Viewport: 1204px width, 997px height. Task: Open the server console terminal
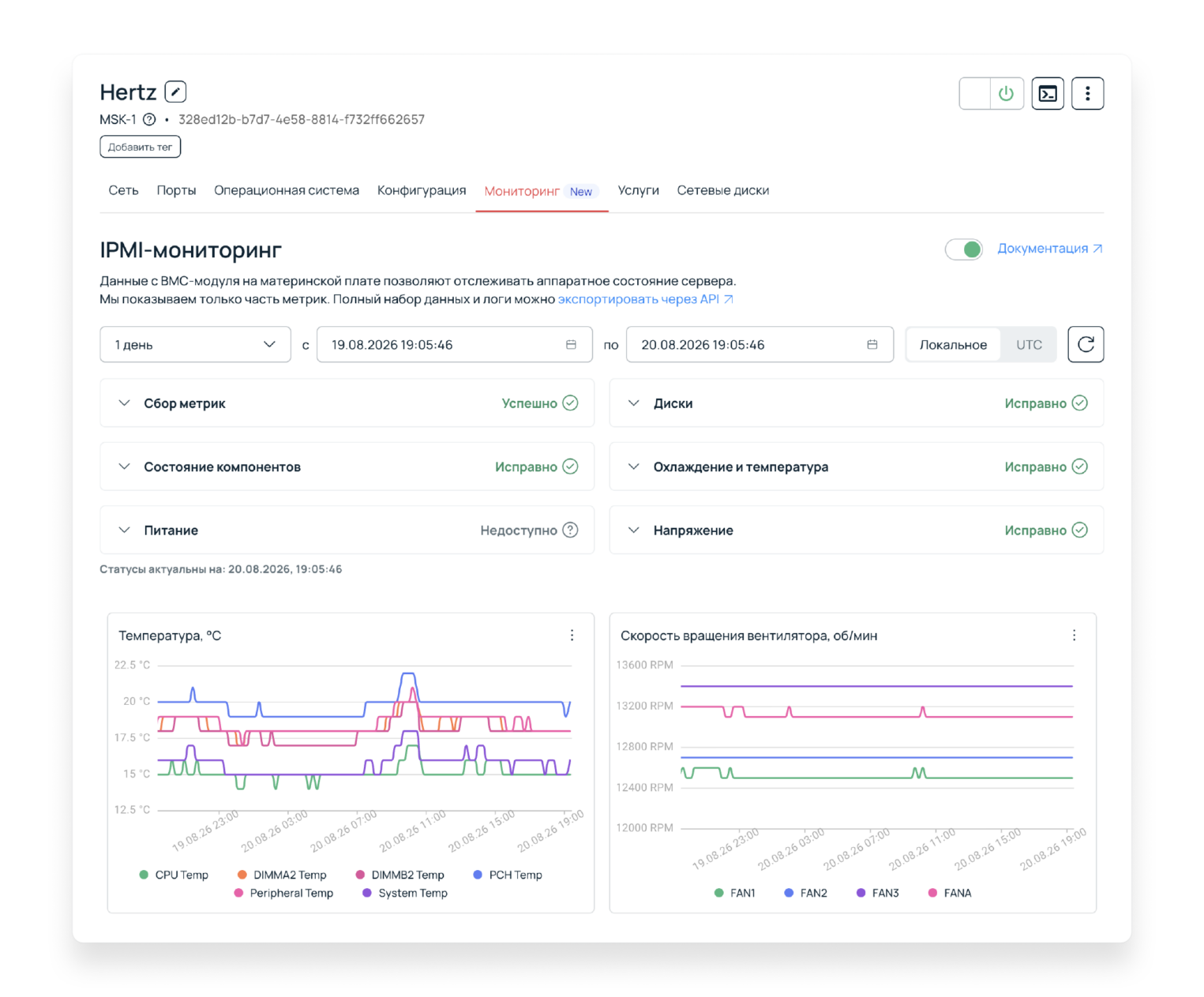pyautogui.click(x=1048, y=94)
